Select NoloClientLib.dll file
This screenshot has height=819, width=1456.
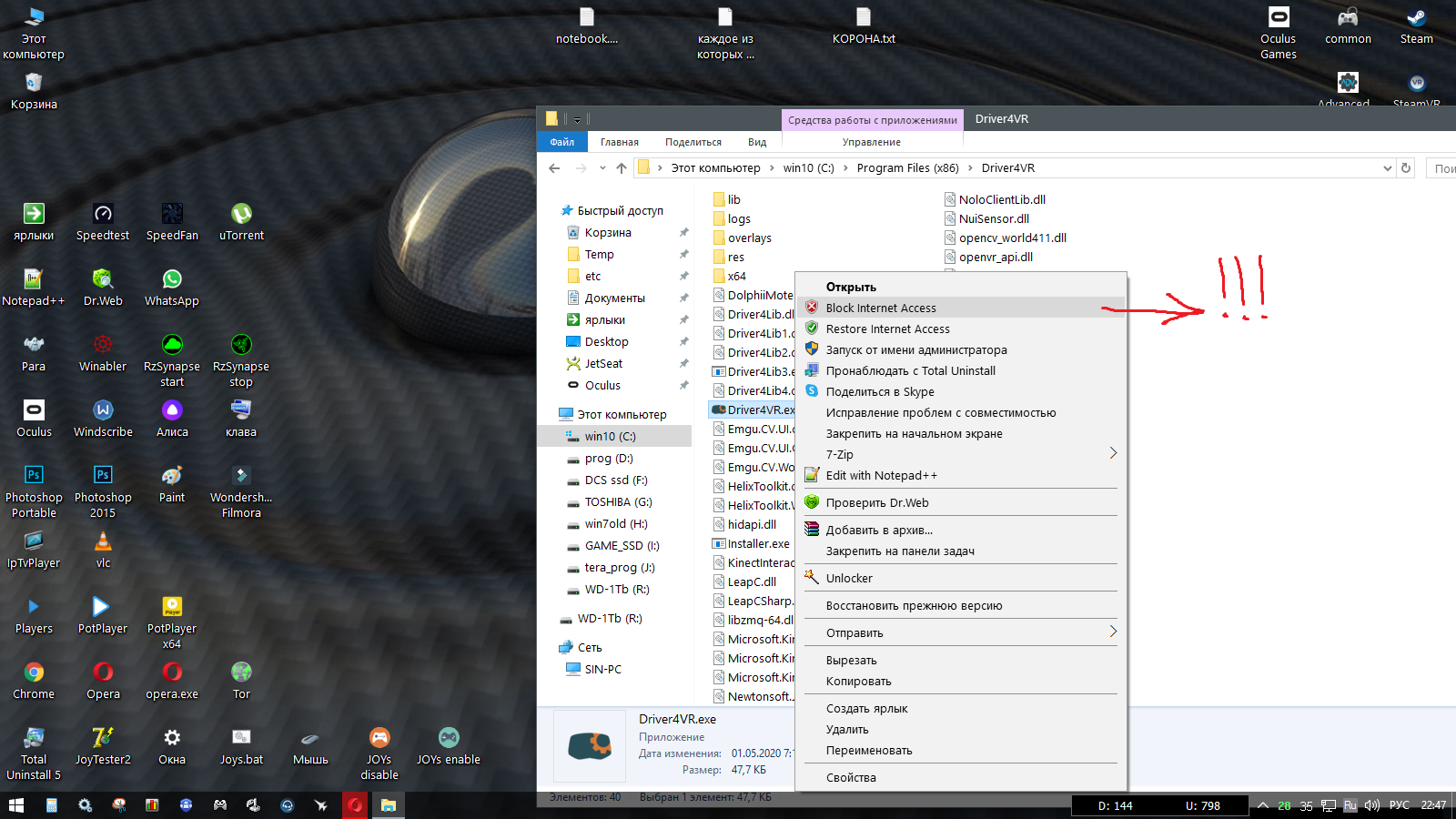click(1001, 199)
